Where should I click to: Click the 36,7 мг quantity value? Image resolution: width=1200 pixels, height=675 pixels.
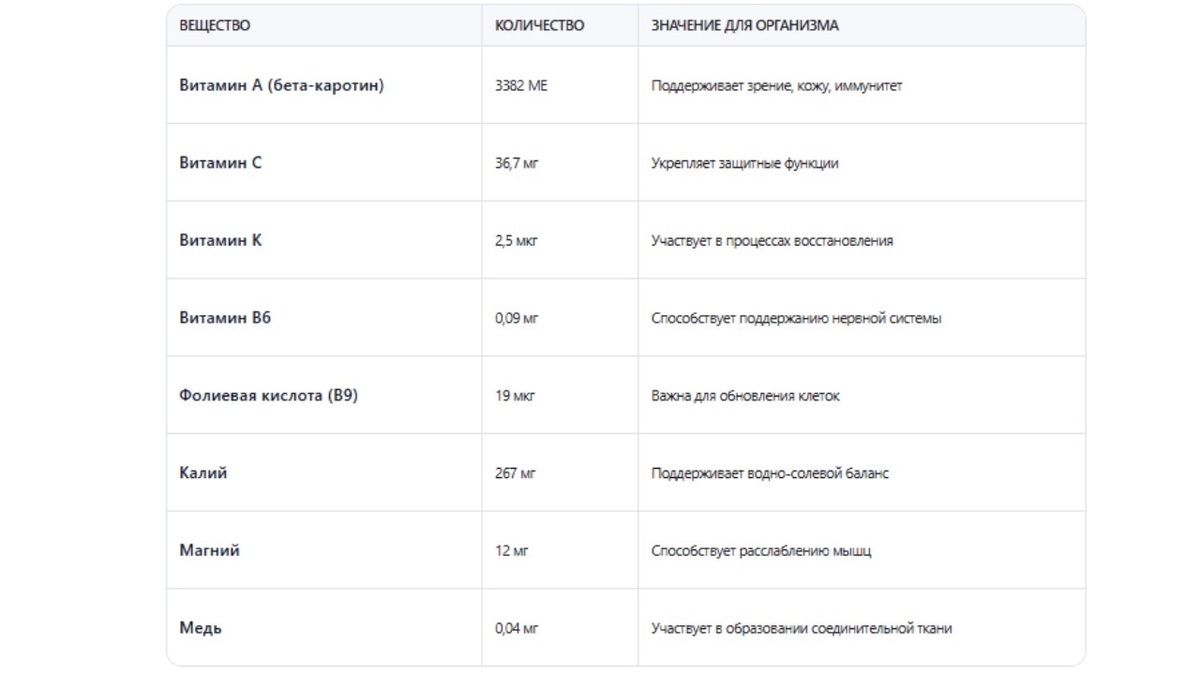coord(516,163)
